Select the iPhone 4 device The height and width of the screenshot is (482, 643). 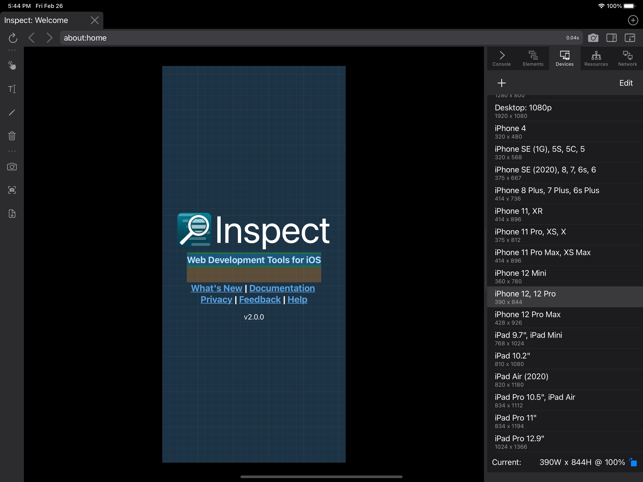click(565, 132)
